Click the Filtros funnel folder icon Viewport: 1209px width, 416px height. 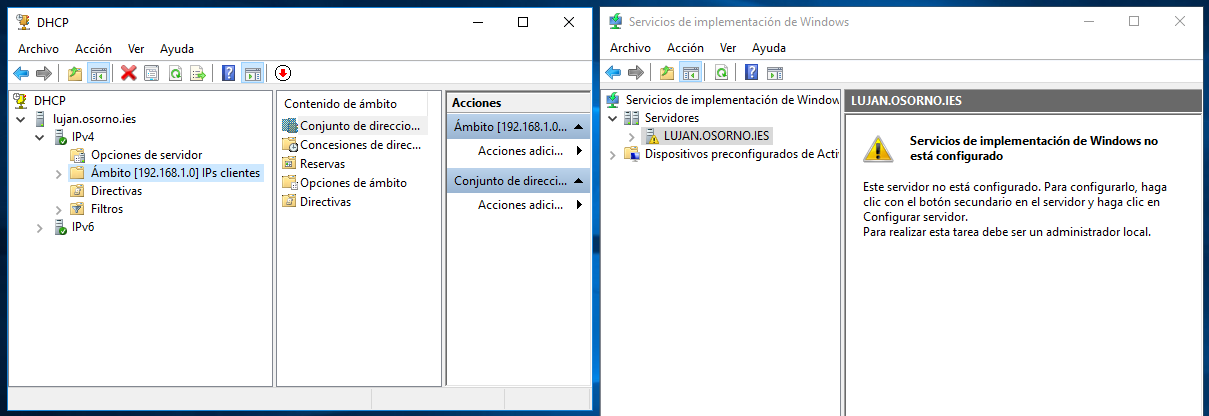pos(78,209)
